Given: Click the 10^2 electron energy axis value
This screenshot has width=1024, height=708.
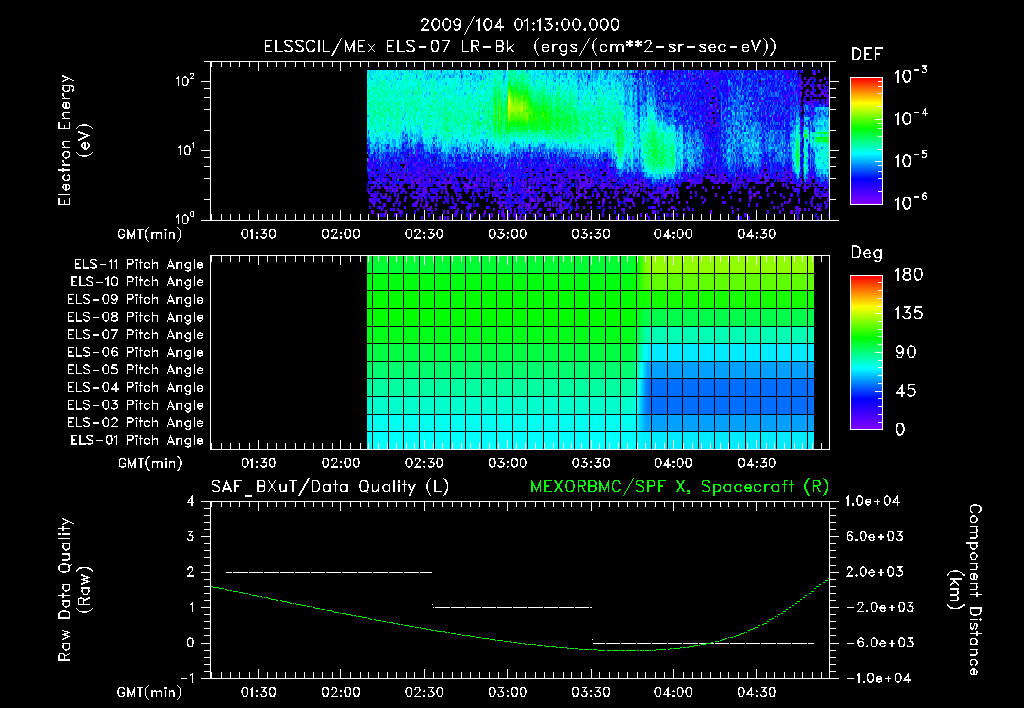Looking at the screenshot, I should point(185,81).
